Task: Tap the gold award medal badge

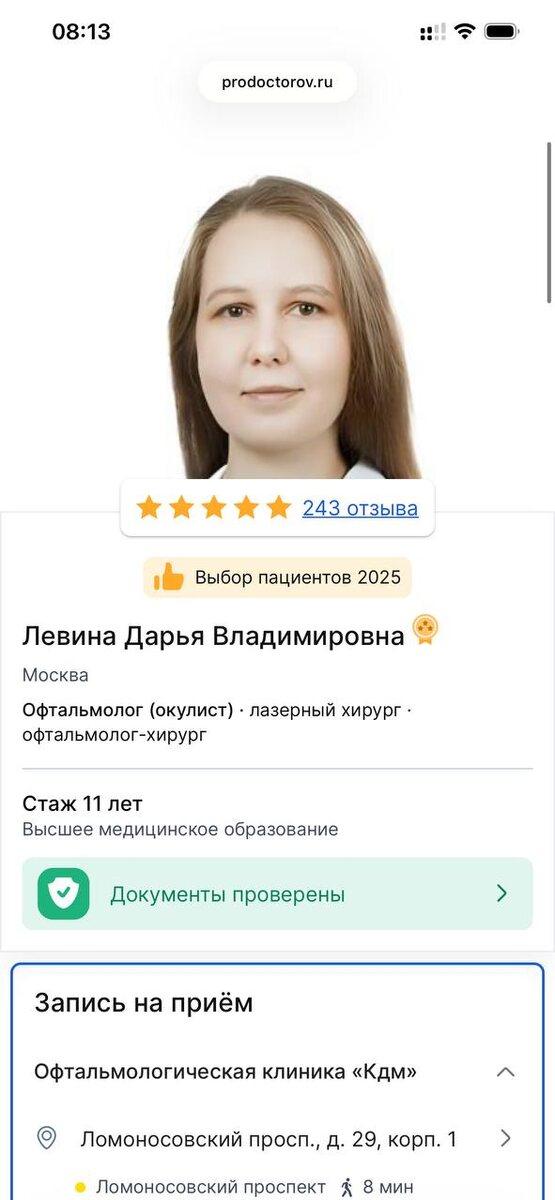Action: click(x=425, y=630)
